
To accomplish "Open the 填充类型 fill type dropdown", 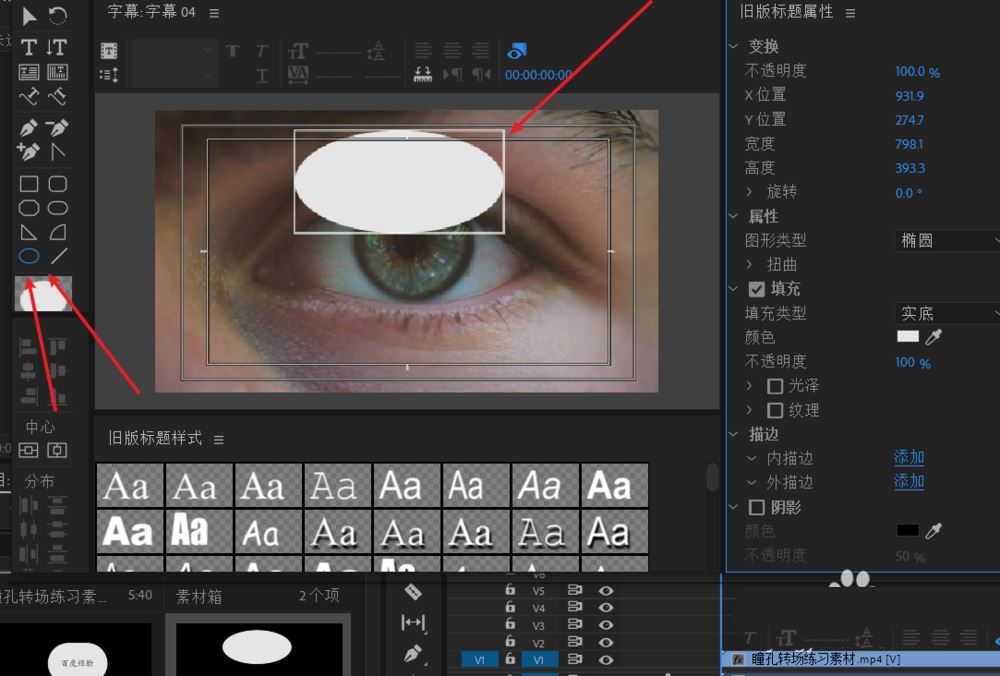I will (x=945, y=313).
